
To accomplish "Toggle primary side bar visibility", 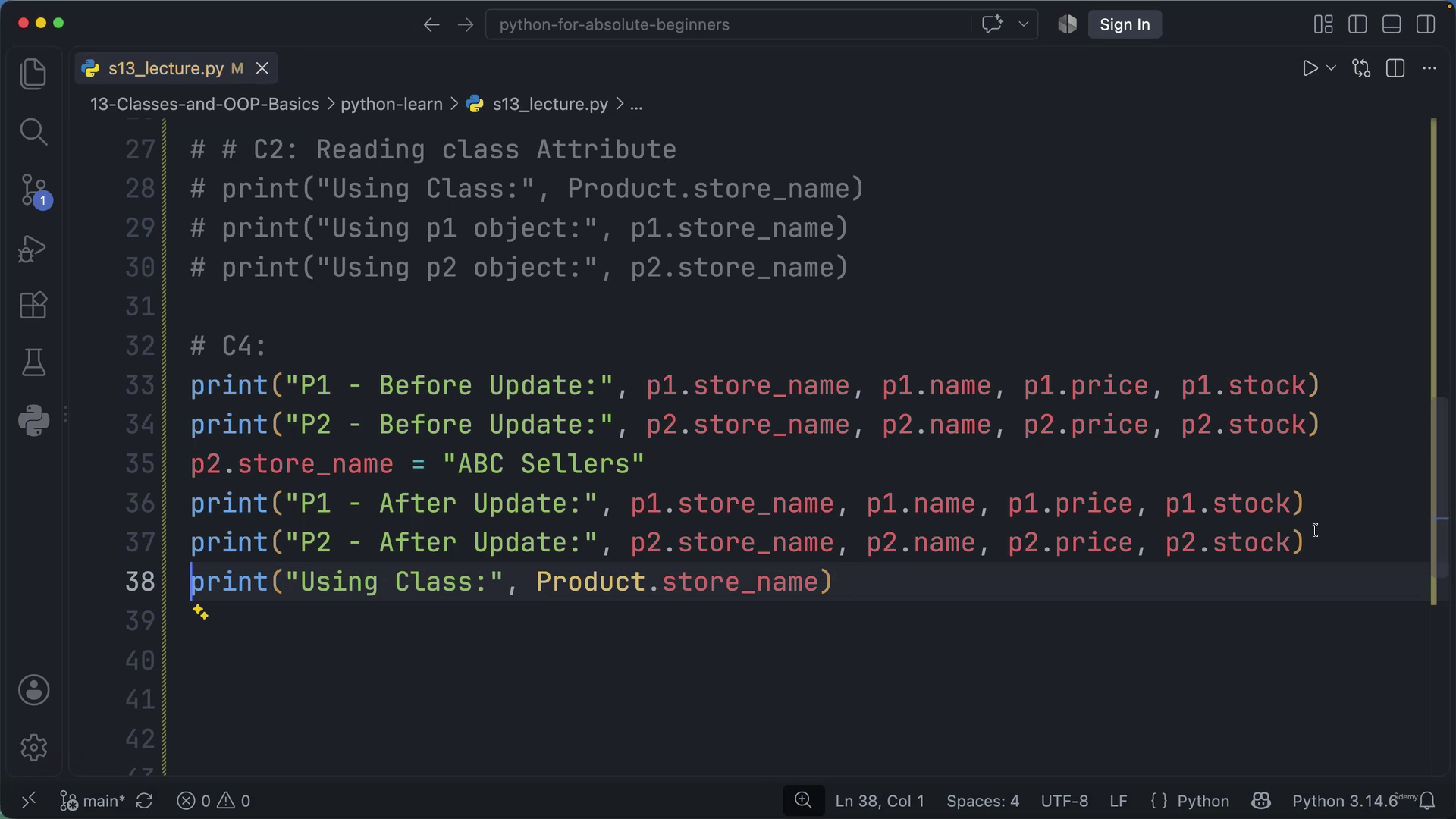I will click(x=1357, y=24).
